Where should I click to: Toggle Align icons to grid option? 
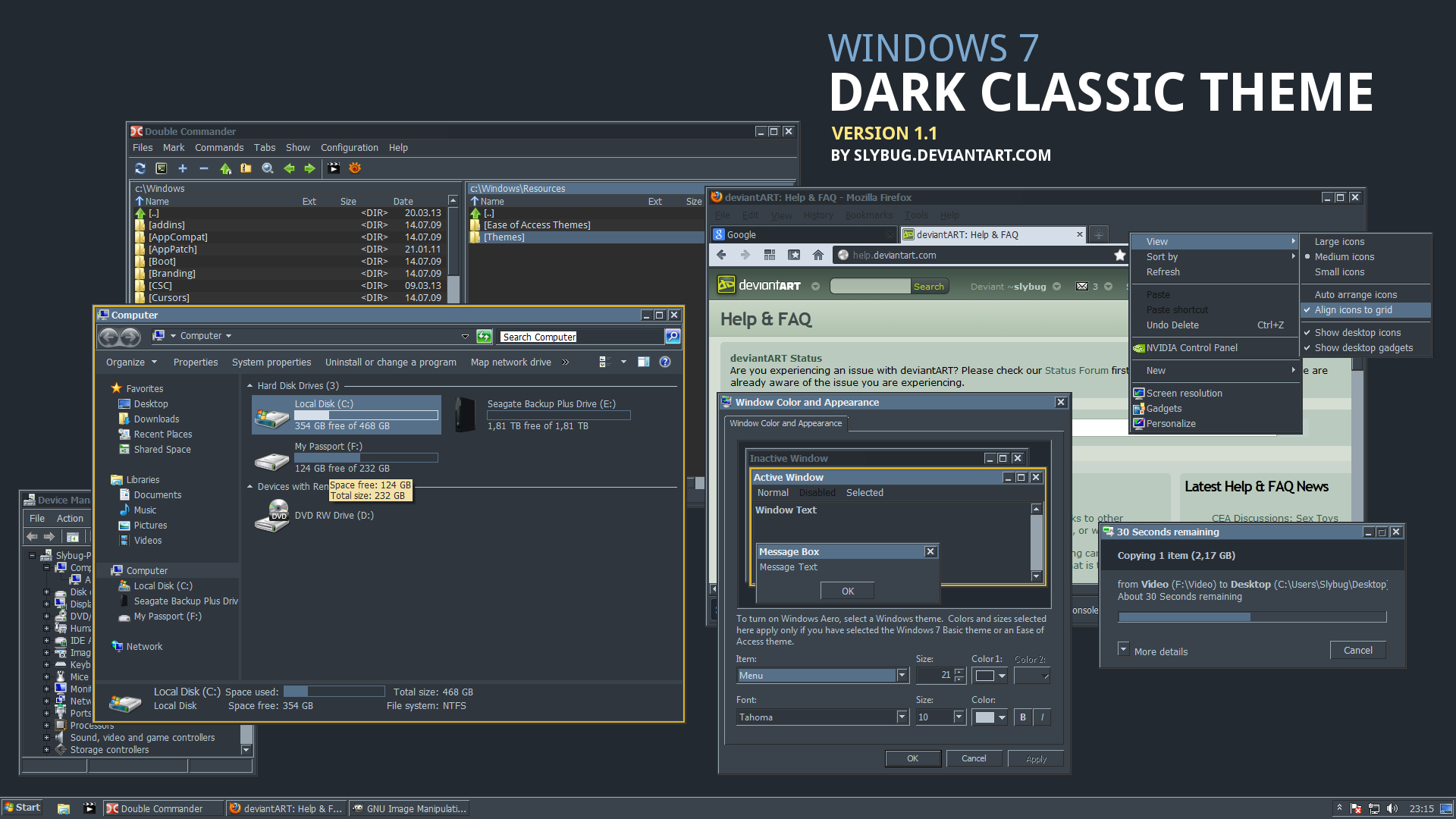1366,310
